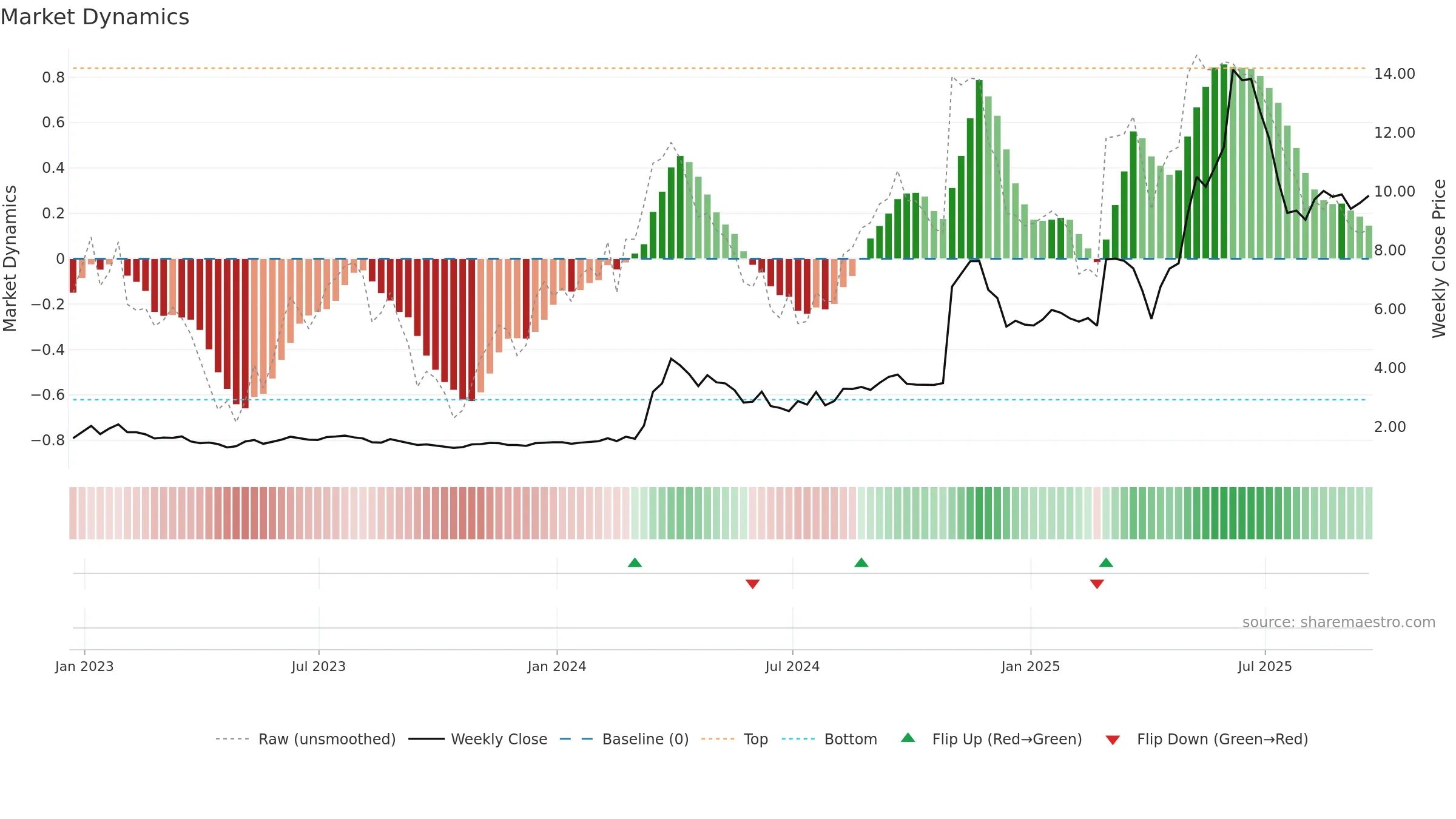This screenshot has height=819, width=1456.
Task: Click the vertical Market Dynamics axis title
Action: (10, 258)
